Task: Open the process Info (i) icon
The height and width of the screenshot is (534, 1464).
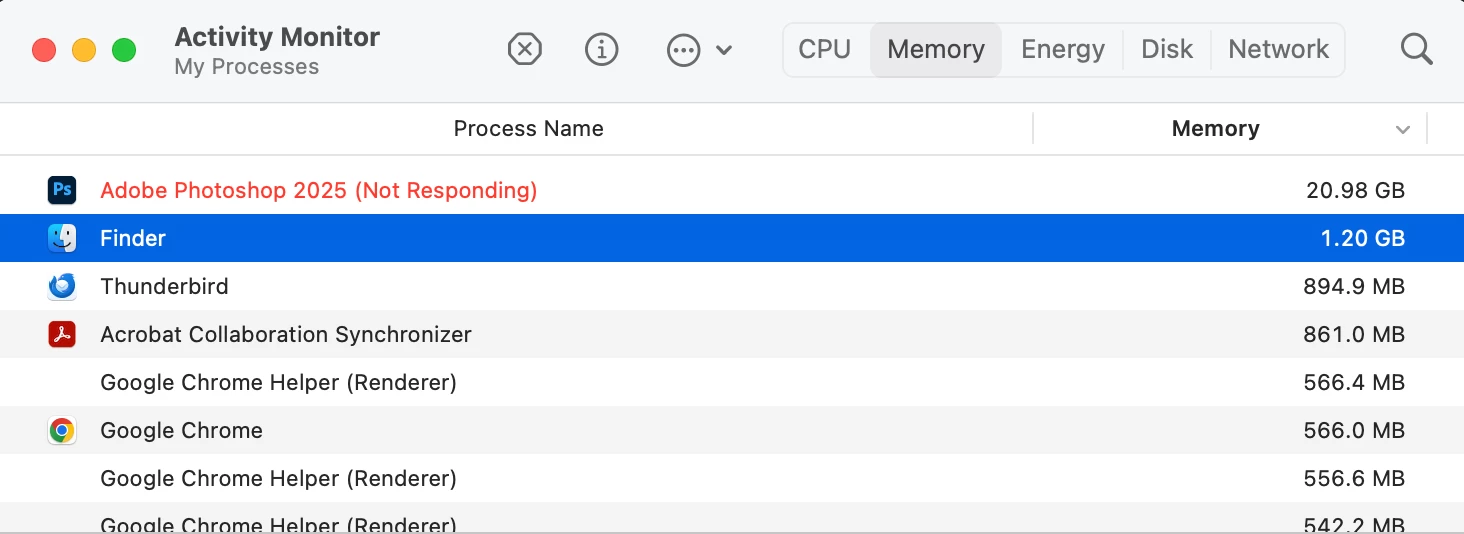Action: pos(601,49)
